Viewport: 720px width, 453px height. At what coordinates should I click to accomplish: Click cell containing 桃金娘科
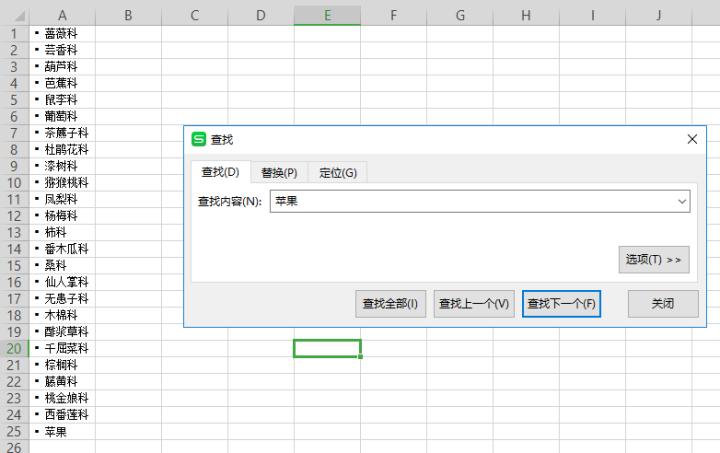click(62, 398)
